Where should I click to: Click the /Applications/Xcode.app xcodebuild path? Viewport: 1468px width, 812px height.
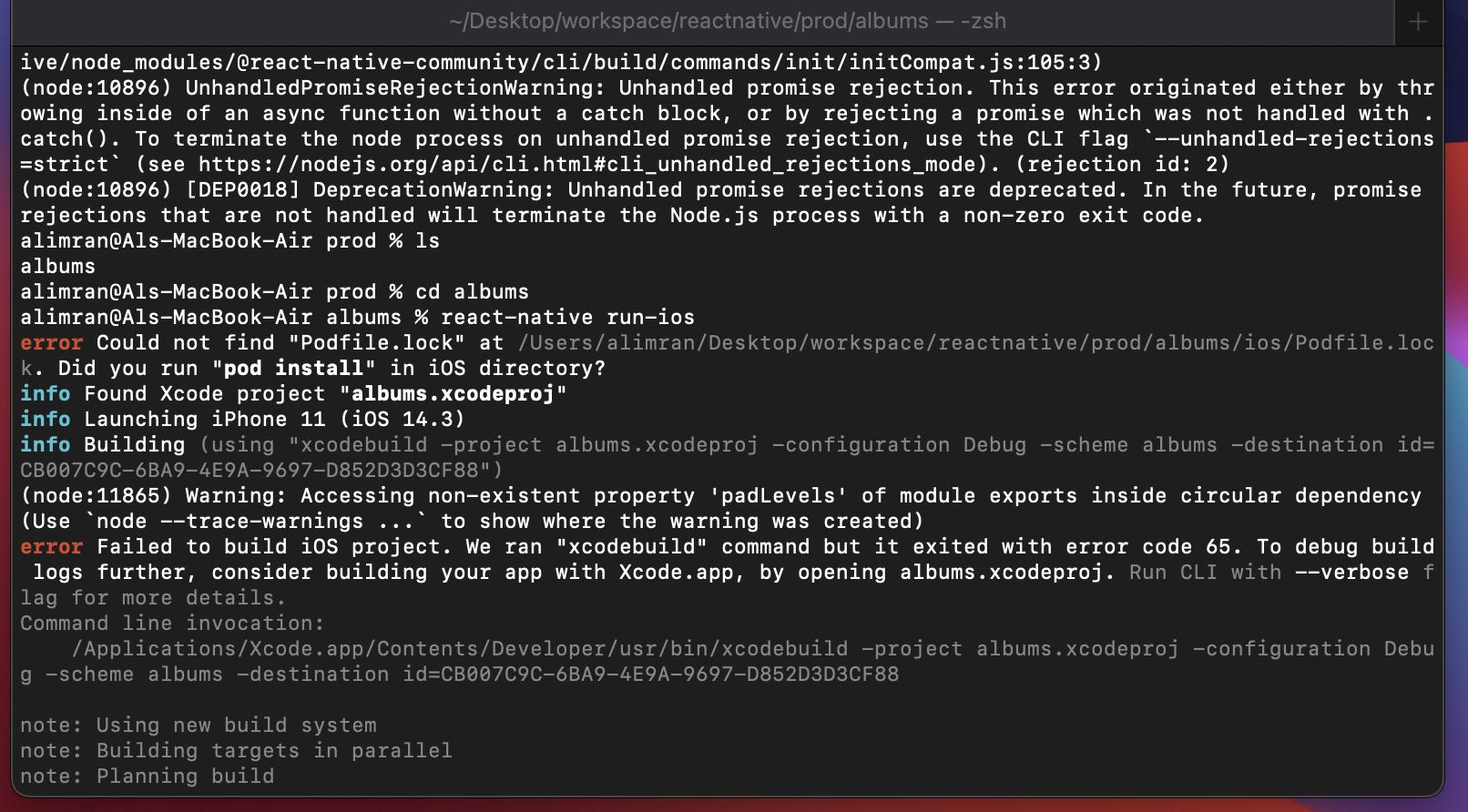(460, 649)
